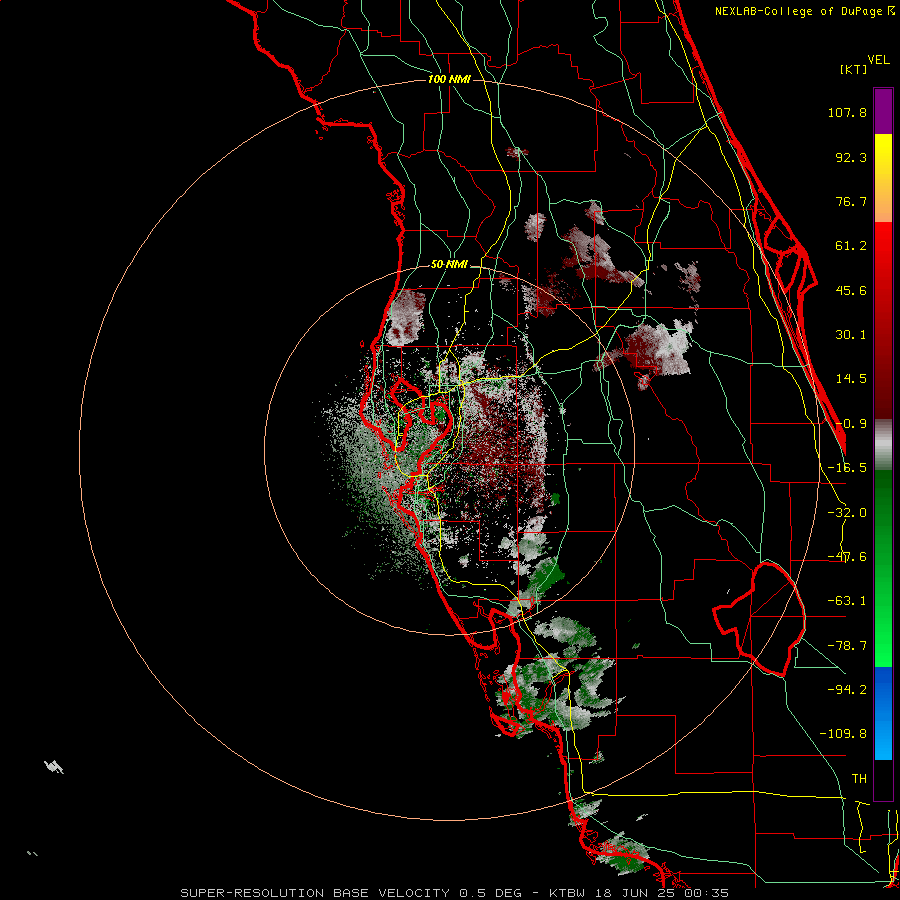Click the 100 NMI range ring label
Image resolution: width=900 pixels, height=900 pixels.
click(449, 79)
